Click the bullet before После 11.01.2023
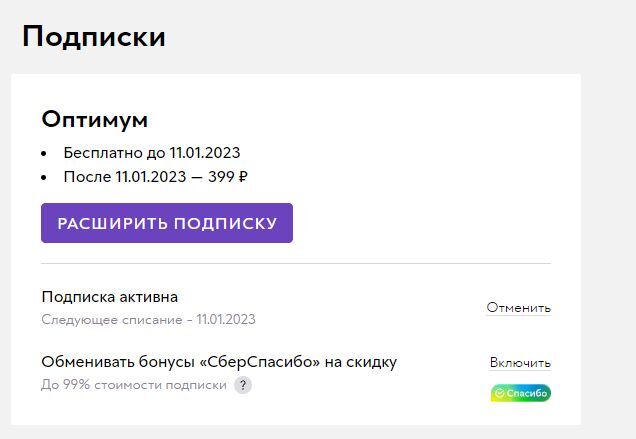This screenshot has width=636, height=439. tap(45, 178)
